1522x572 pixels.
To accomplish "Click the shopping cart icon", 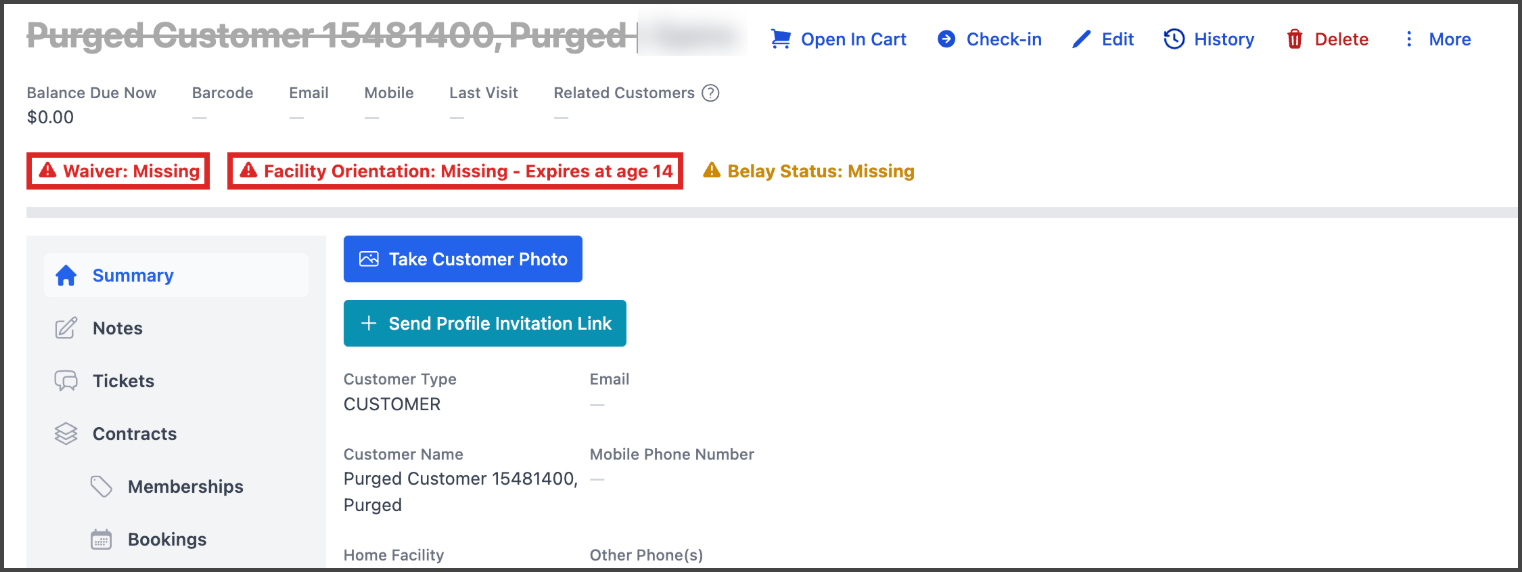I will pyautogui.click(x=780, y=39).
